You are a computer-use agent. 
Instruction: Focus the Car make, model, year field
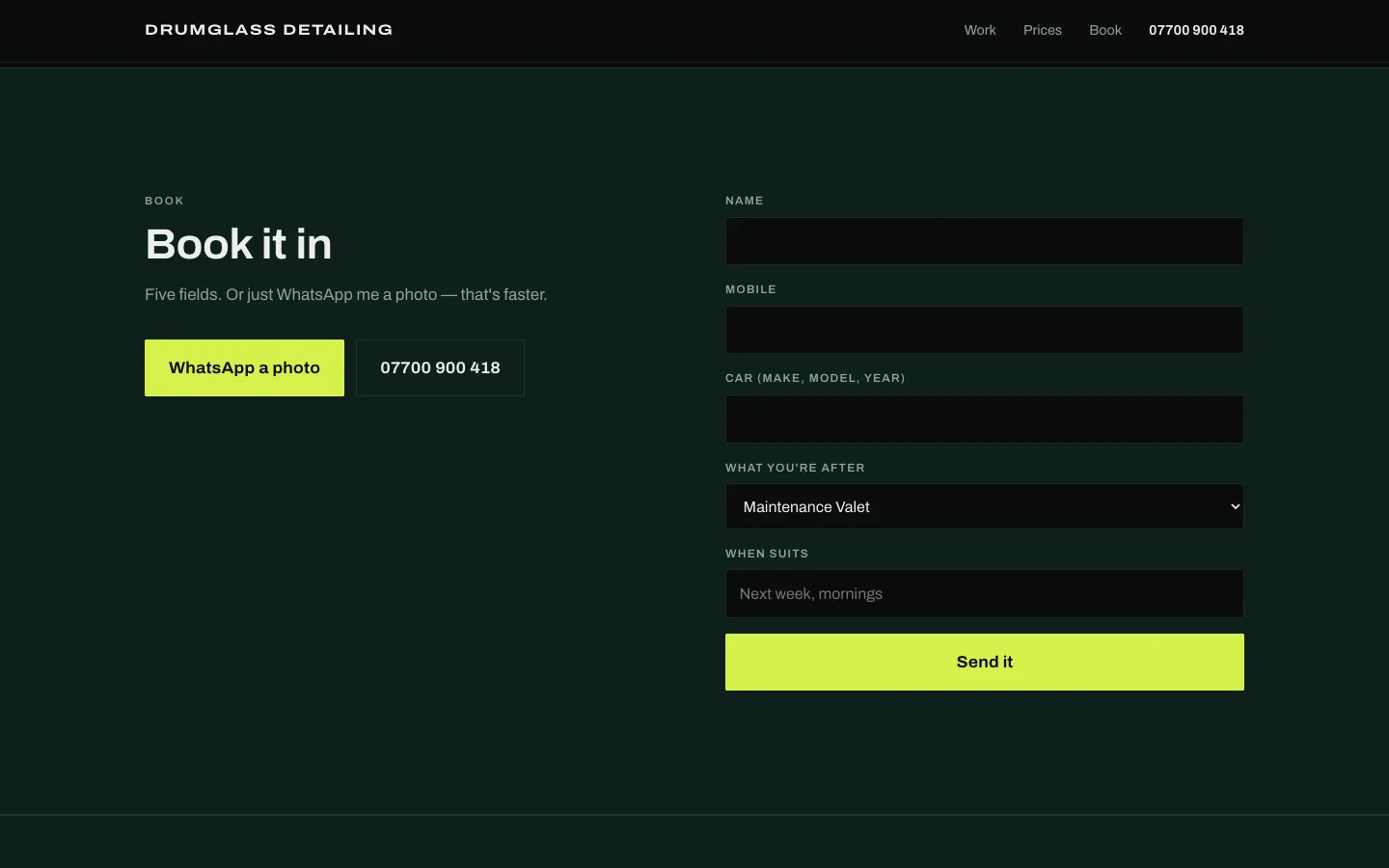pyautogui.click(x=985, y=419)
